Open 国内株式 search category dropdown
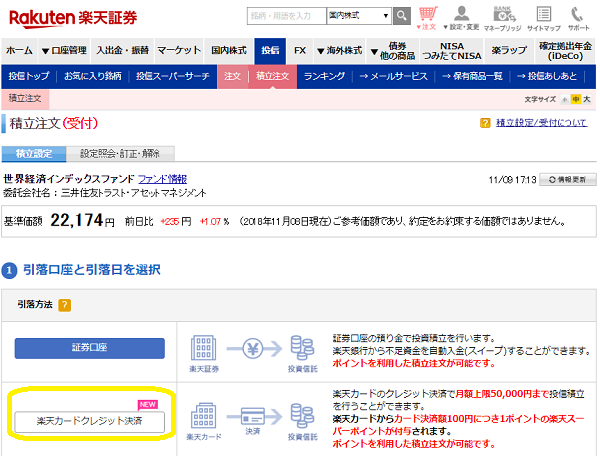This screenshot has height=456, width=600. coord(359,16)
